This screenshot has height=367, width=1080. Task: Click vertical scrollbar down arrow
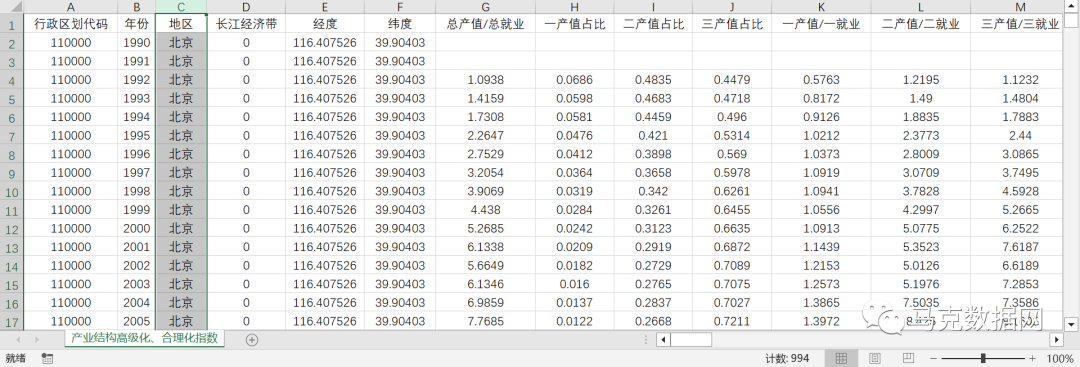1071,324
